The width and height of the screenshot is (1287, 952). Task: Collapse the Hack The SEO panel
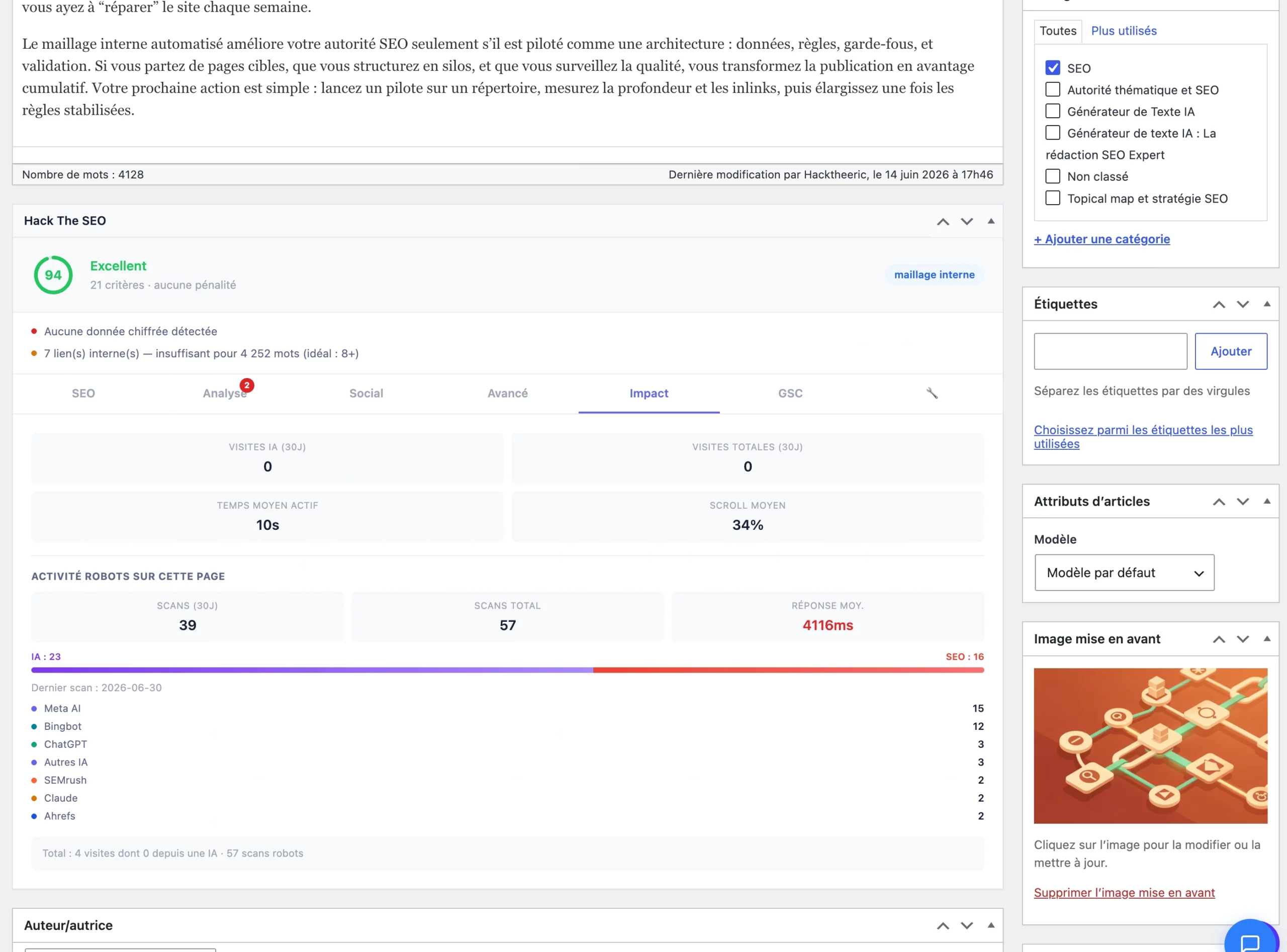pyautogui.click(x=991, y=221)
